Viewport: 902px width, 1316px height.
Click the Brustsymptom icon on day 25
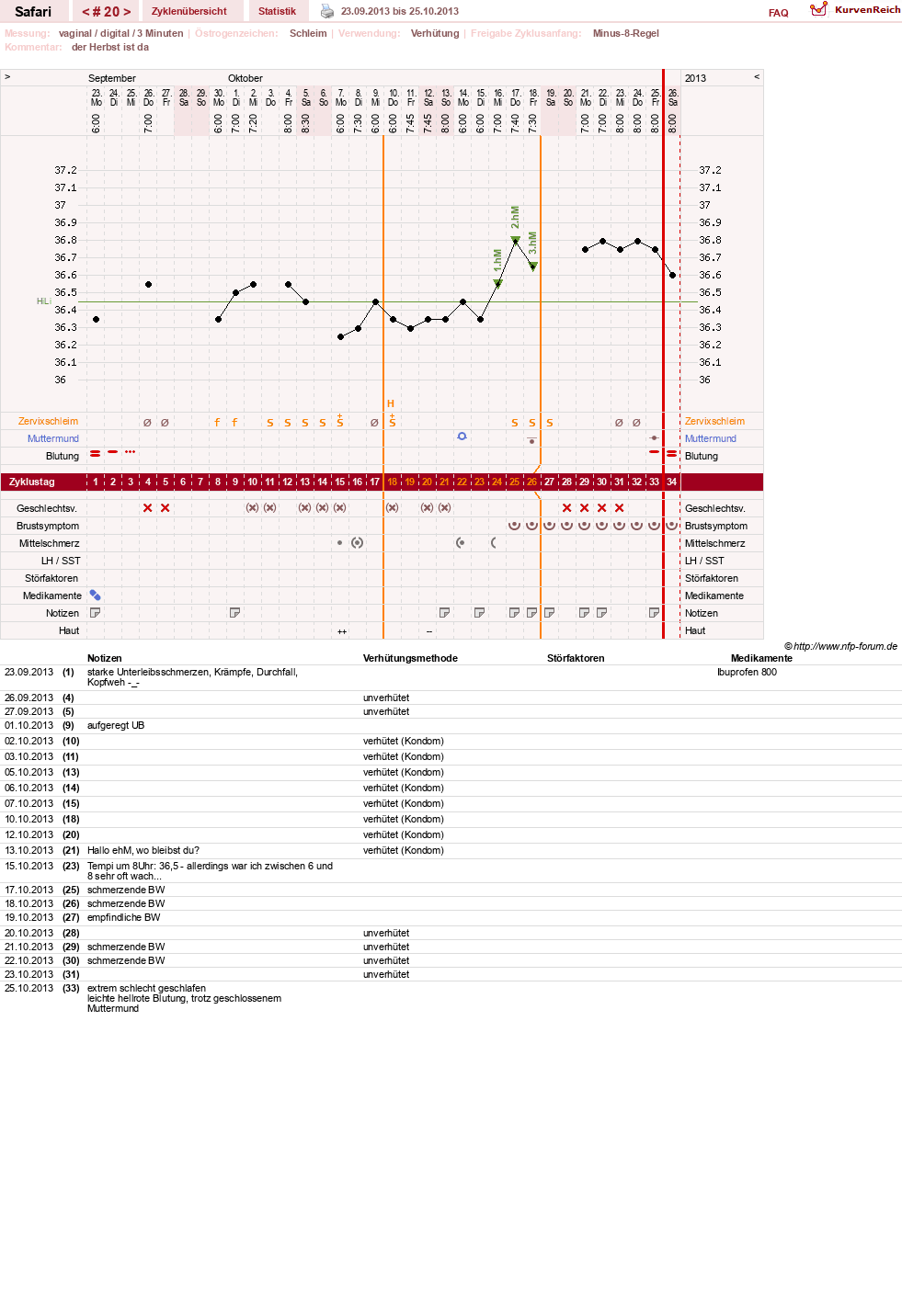tap(514, 525)
